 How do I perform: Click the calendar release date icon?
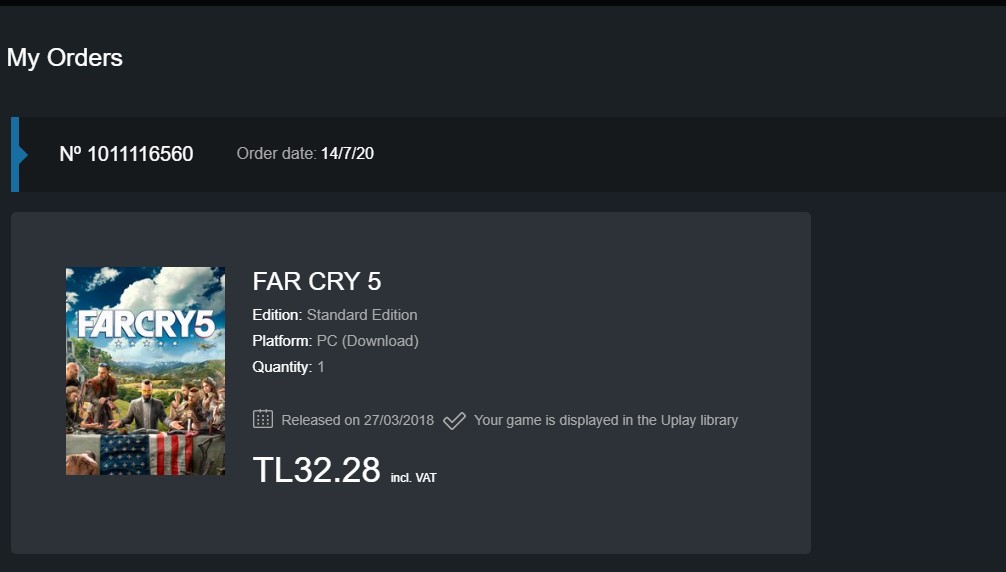[x=263, y=419]
